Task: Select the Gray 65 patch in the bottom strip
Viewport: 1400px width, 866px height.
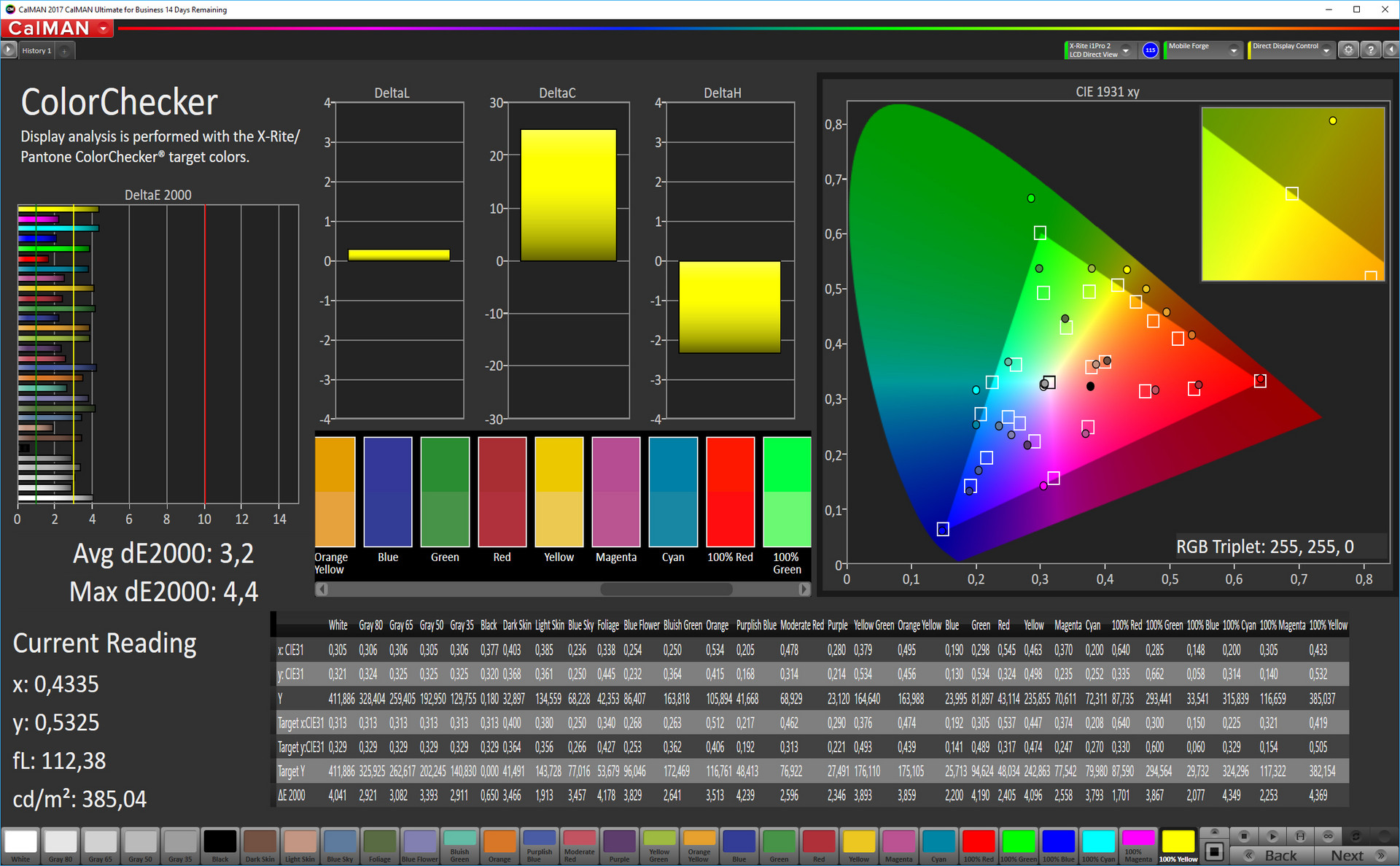Action: pyautogui.click(x=101, y=846)
